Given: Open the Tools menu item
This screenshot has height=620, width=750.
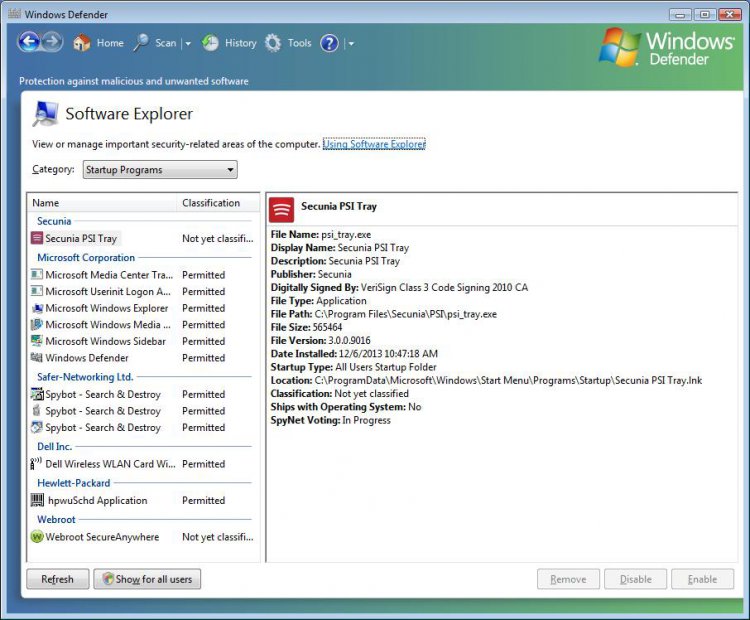Looking at the screenshot, I should pyautogui.click(x=299, y=43).
